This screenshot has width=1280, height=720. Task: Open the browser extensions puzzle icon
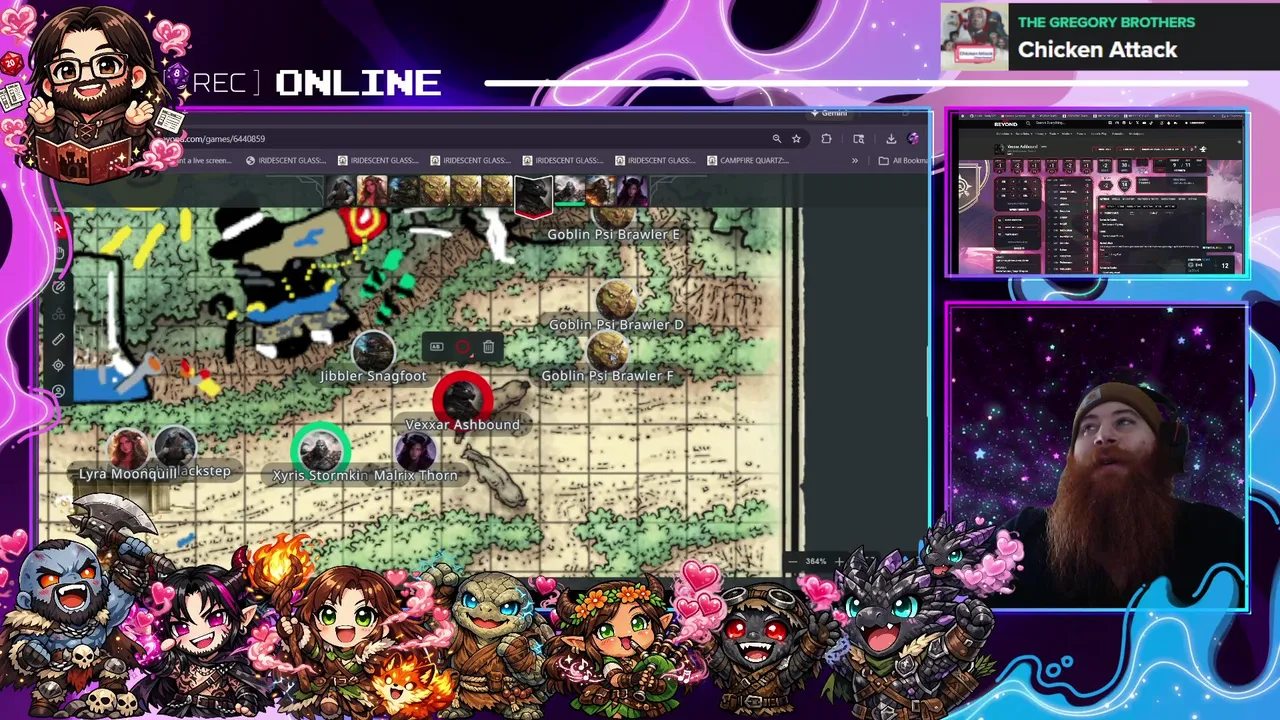tap(826, 139)
